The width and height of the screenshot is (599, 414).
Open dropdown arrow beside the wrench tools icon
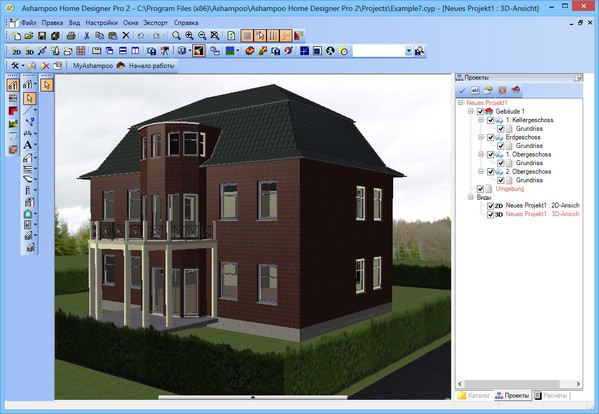pyautogui.click(x=23, y=66)
